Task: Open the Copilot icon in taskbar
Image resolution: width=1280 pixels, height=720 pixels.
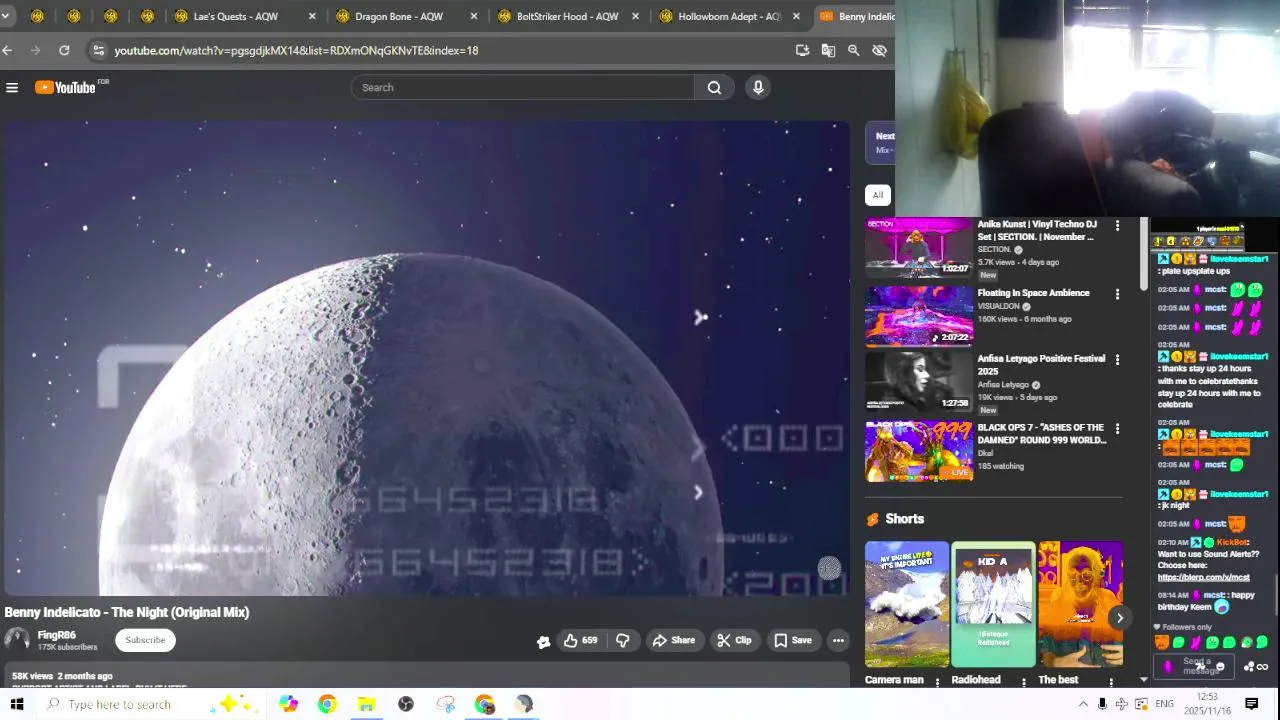Action: [288, 704]
